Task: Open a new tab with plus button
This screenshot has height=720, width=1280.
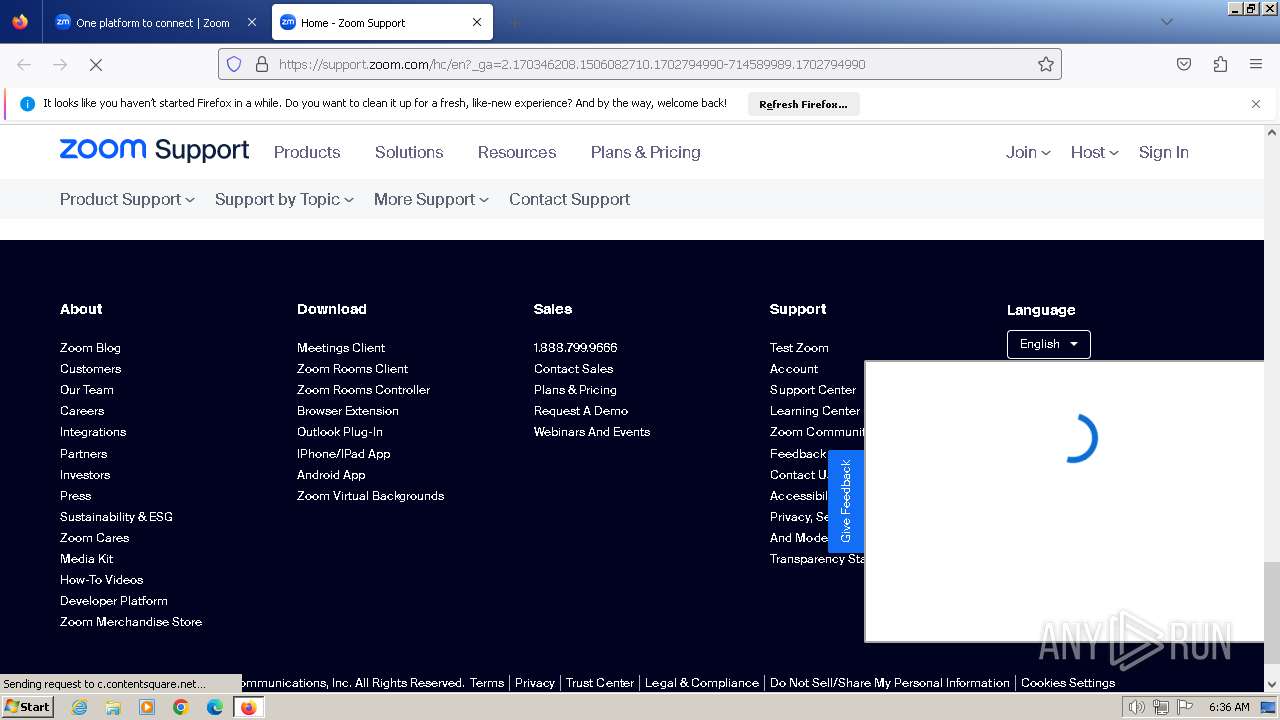Action: click(x=514, y=22)
